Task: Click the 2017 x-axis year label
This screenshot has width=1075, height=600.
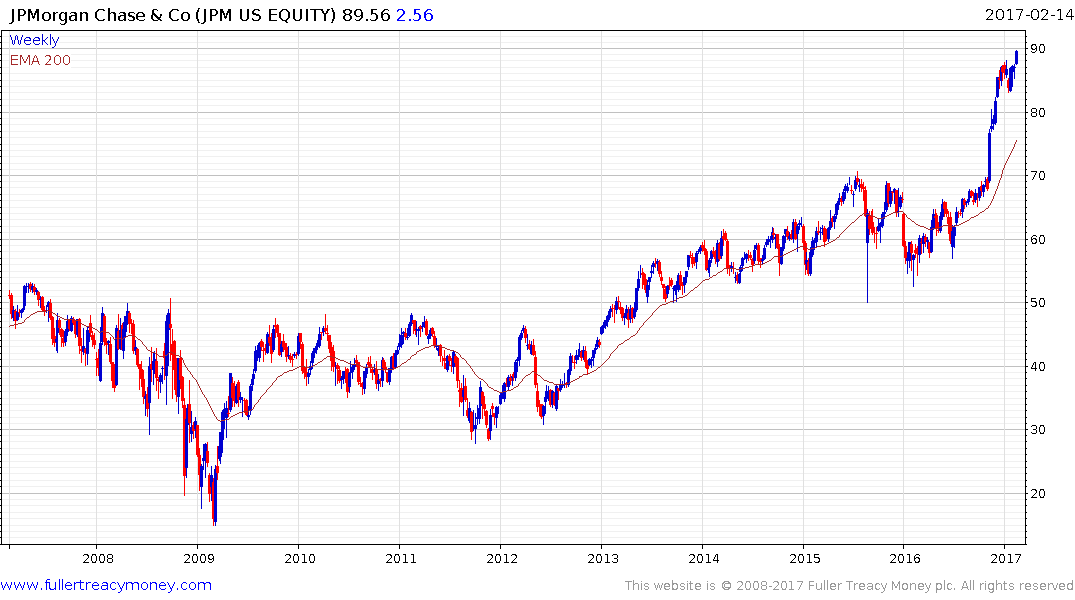Action: coord(1006,558)
